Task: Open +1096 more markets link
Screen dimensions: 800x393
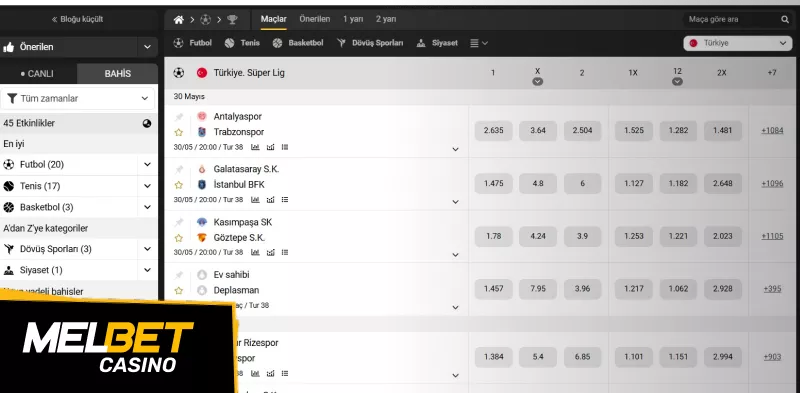Action: coord(772,183)
